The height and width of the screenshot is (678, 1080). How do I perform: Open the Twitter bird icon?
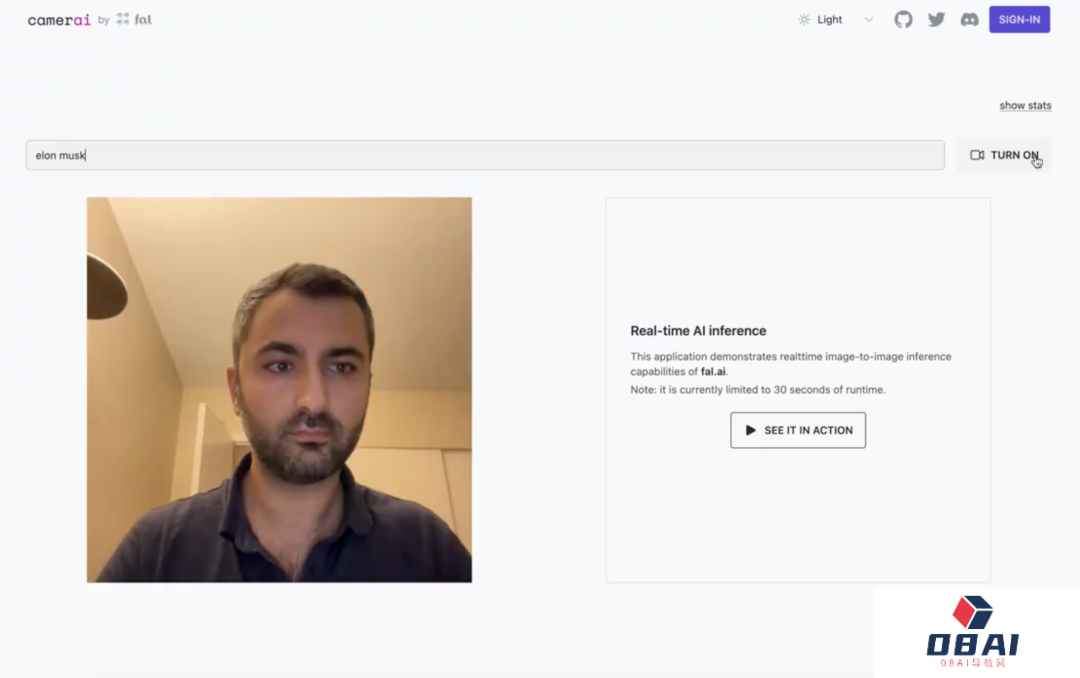(x=936, y=19)
